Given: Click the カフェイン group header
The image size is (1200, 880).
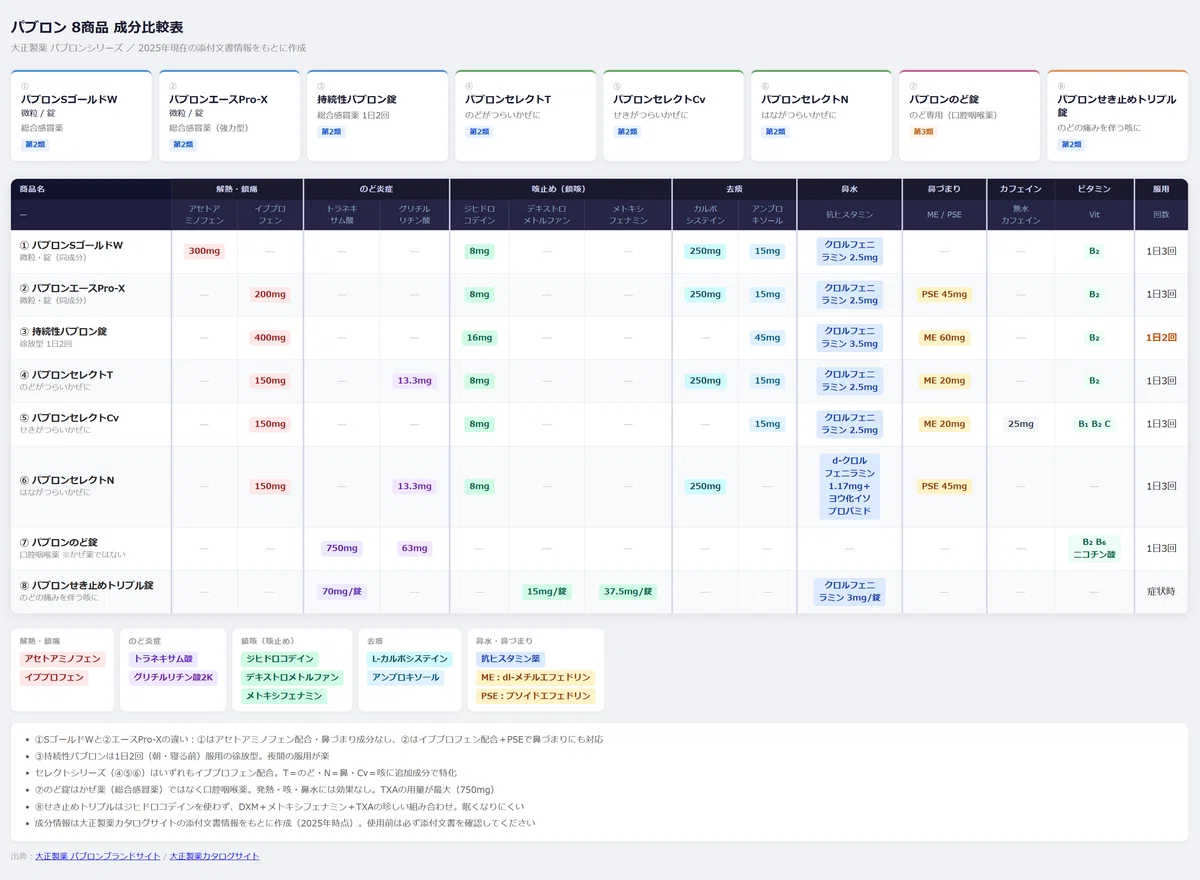Looking at the screenshot, I should (x=1020, y=189).
